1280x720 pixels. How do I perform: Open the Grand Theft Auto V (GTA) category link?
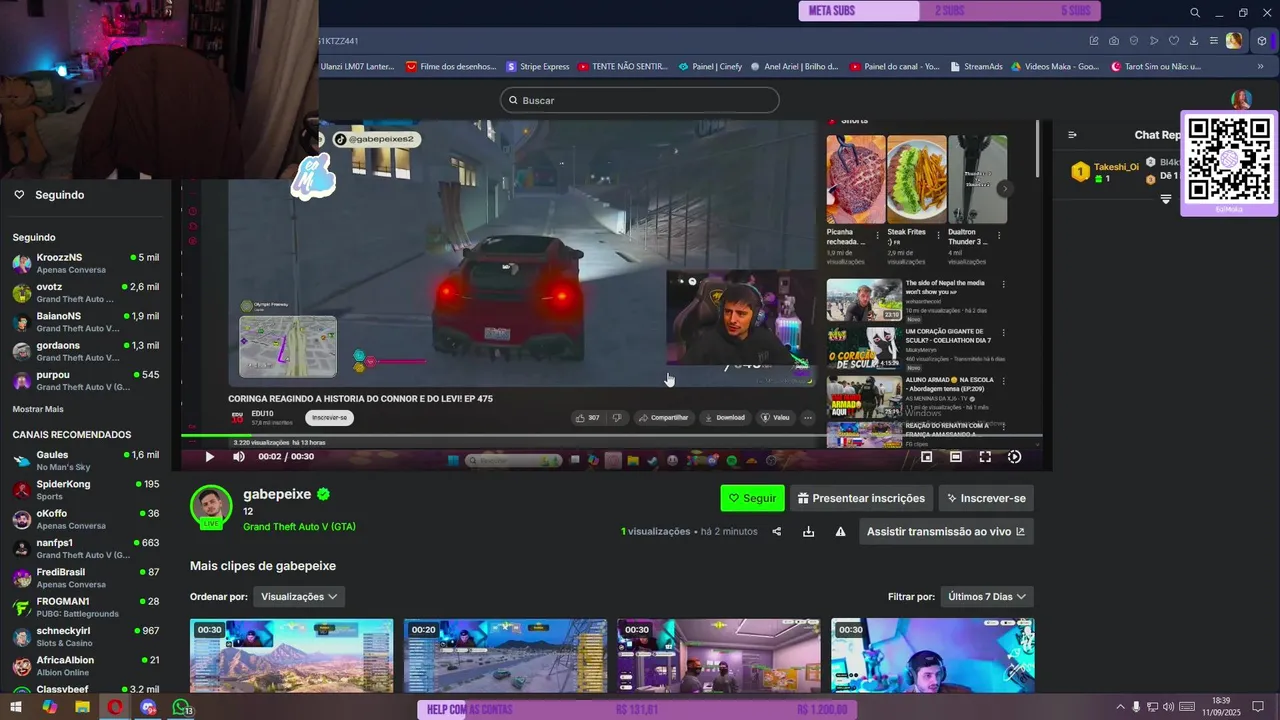click(299, 527)
